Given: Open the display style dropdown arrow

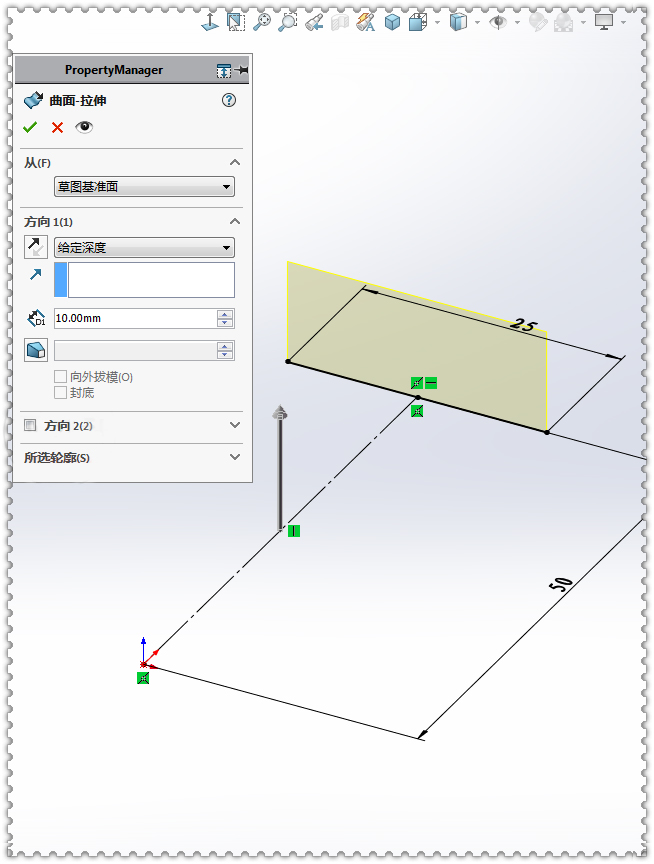Looking at the screenshot, I should coord(477,23).
